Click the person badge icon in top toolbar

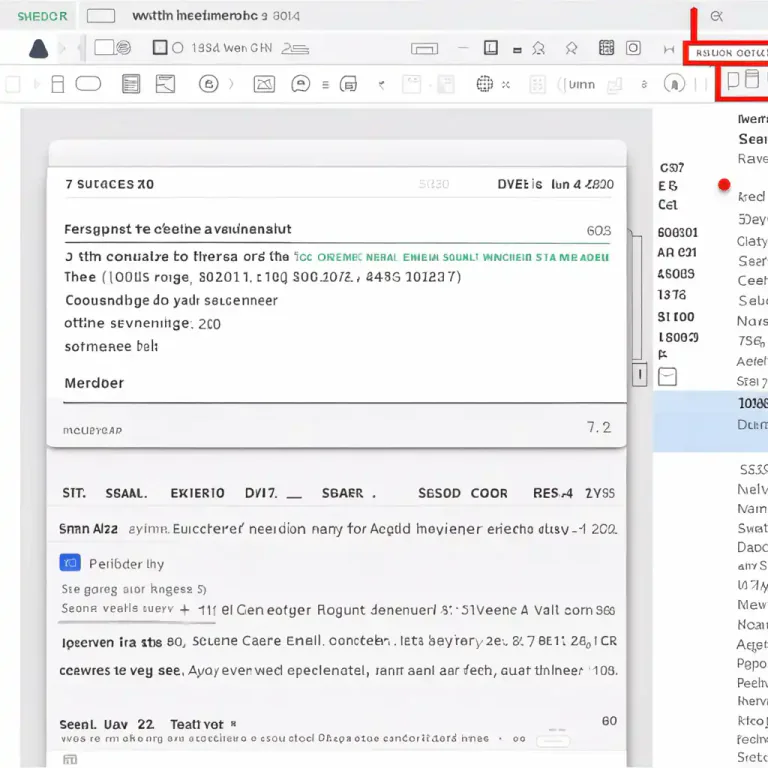tap(539, 48)
